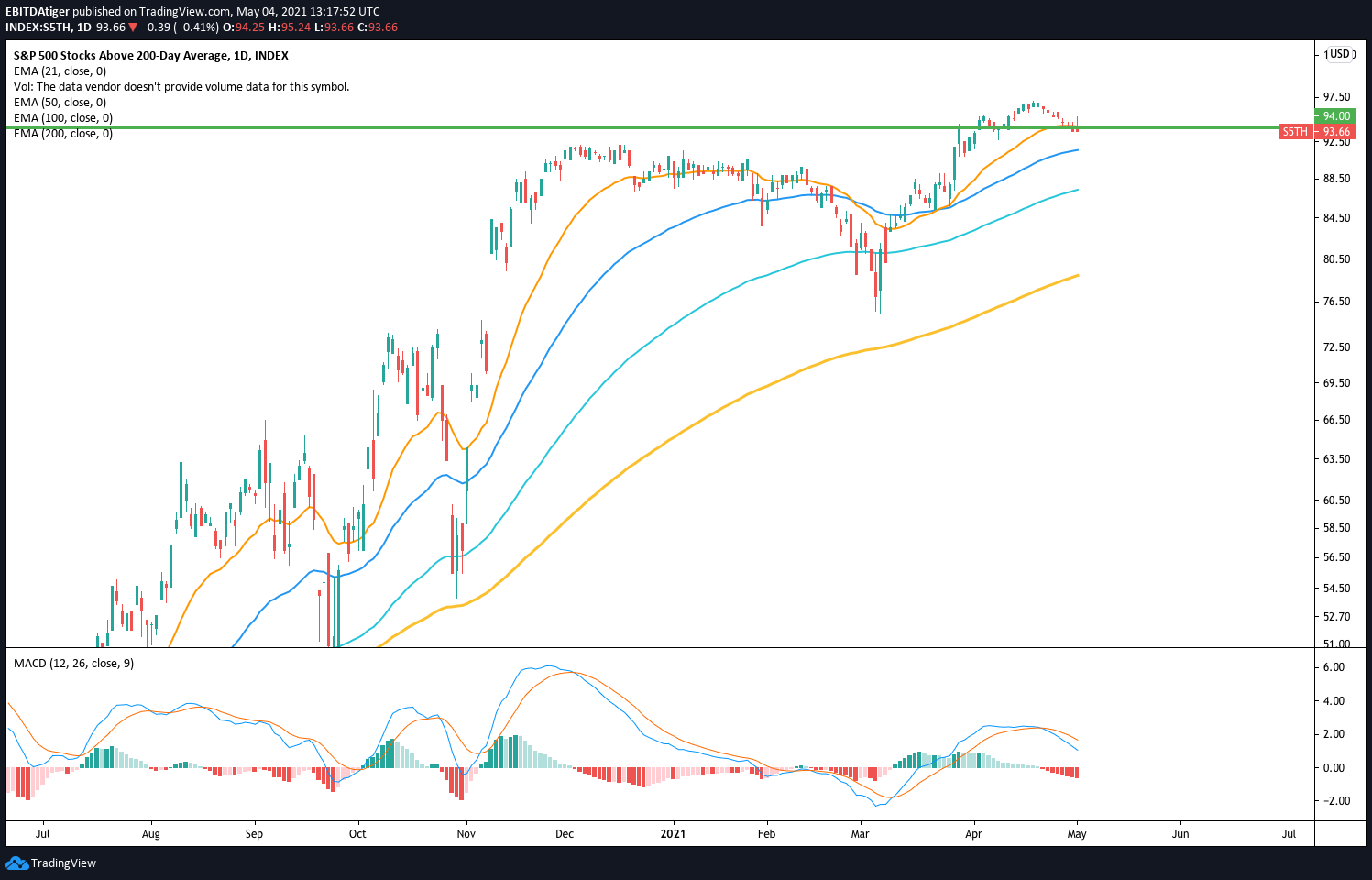This screenshot has width=1372, height=880.
Task: Click the 92.50 price axis label
Action: pos(1336,142)
